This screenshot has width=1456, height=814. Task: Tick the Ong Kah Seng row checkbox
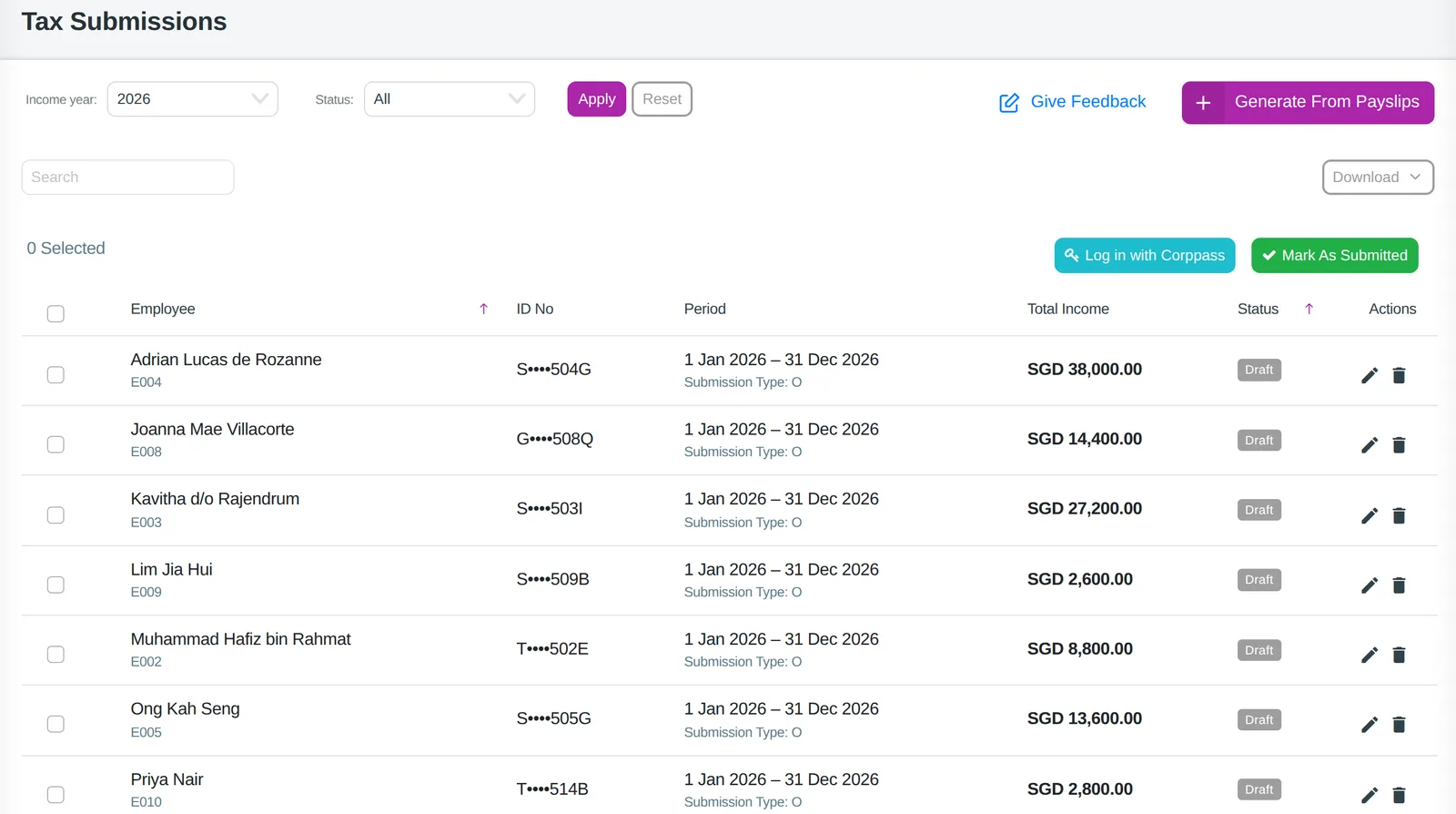point(56,724)
